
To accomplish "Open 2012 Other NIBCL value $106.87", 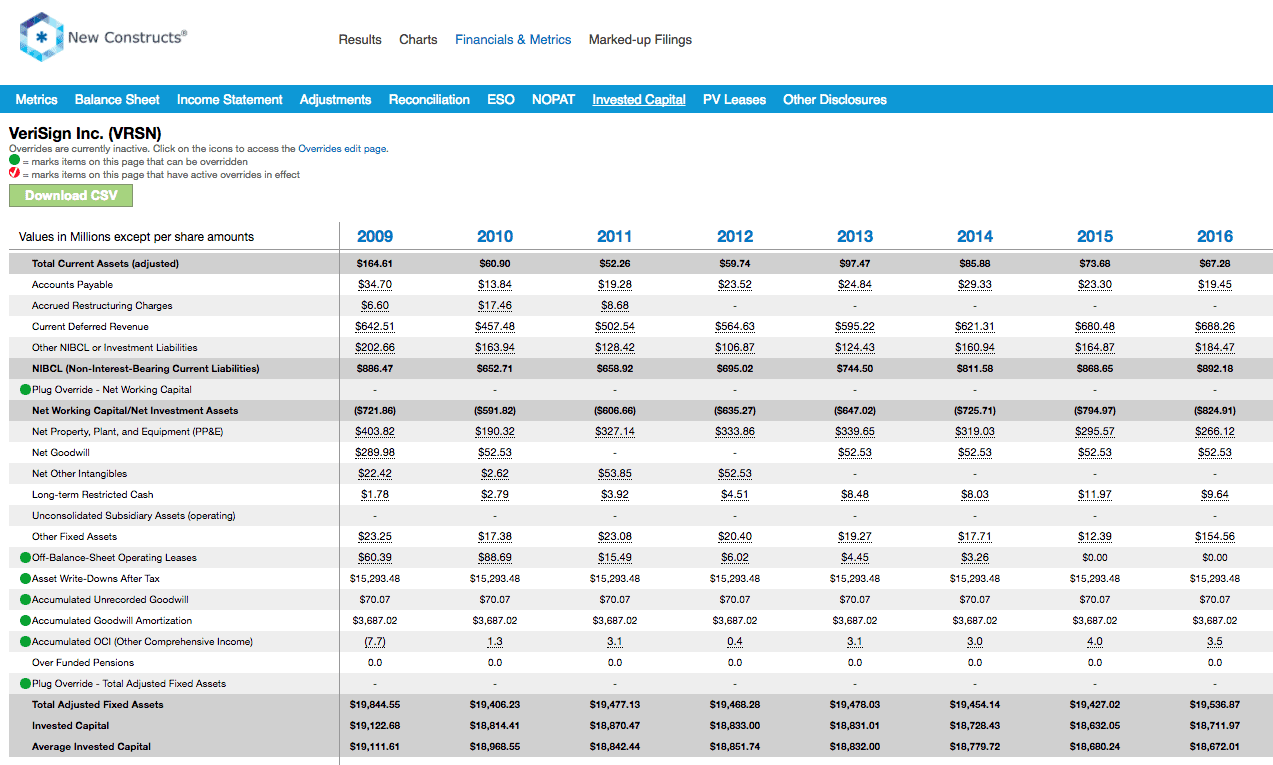I will point(735,348).
